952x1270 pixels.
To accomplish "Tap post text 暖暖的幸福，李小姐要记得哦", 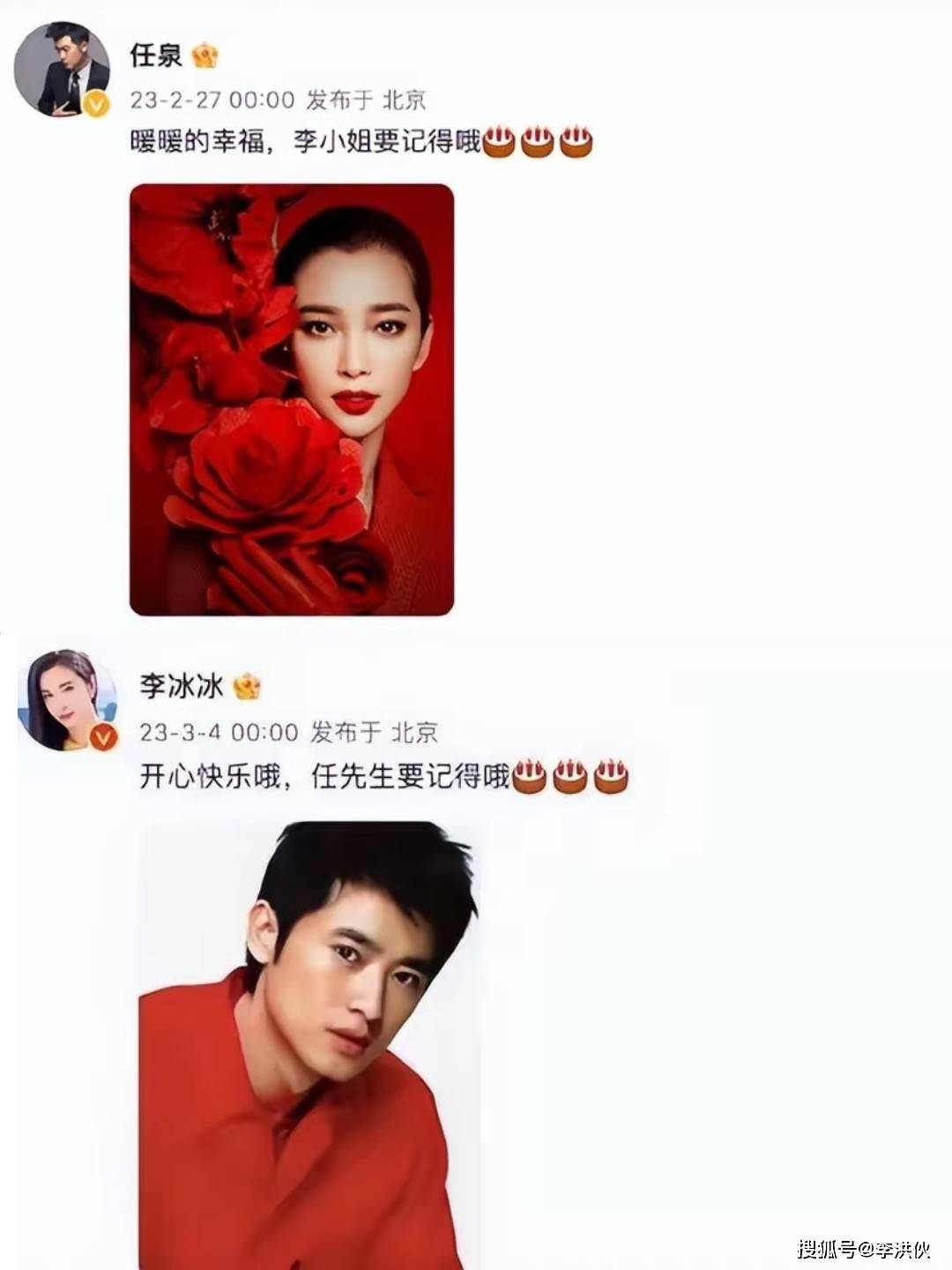I will pos(305,142).
